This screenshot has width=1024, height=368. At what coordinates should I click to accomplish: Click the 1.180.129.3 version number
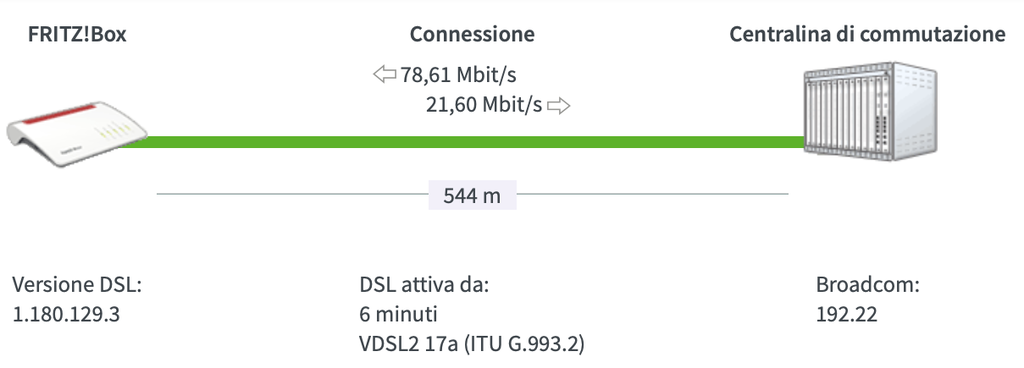coord(66,314)
